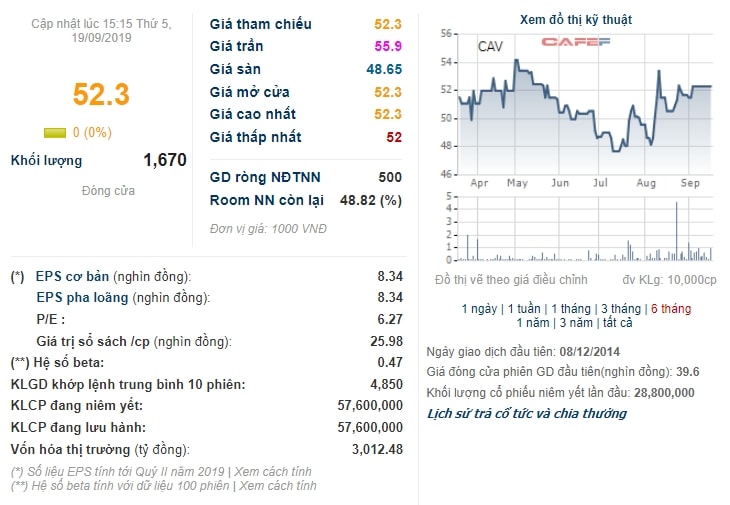Click the CafeF logo on chart

575,42
